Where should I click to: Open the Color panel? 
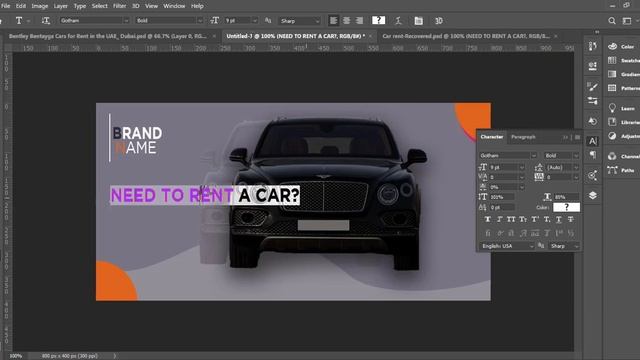(x=622, y=47)
